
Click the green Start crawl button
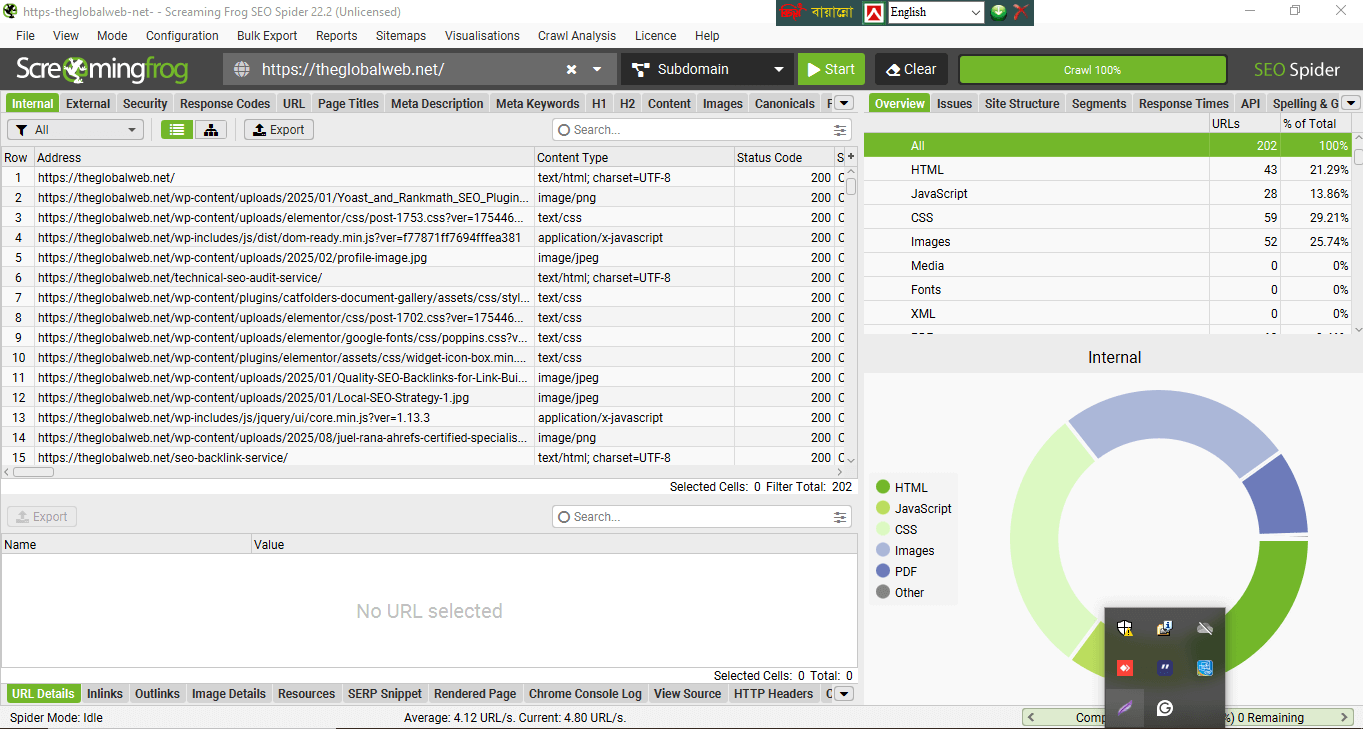tap(830, 69)
